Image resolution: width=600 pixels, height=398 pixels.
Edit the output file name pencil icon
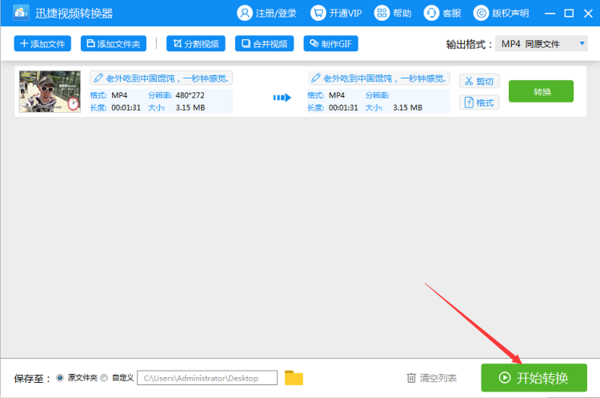click(x=316, y=78)
